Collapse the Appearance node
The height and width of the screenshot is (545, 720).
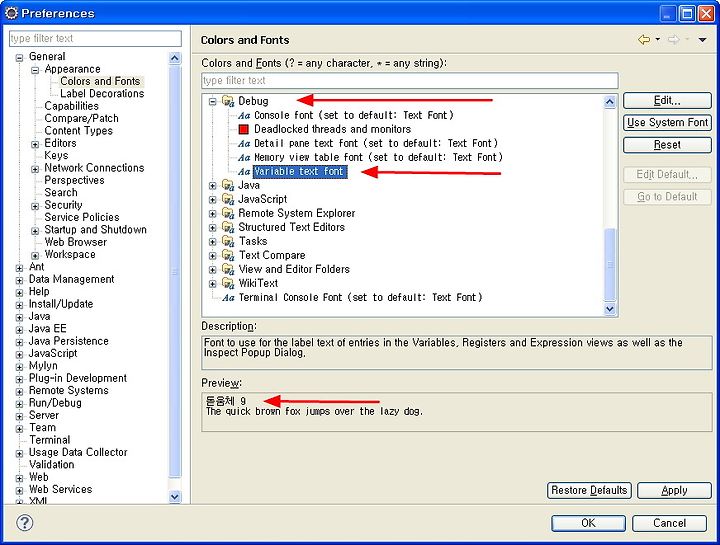click(x=35, y=70)
